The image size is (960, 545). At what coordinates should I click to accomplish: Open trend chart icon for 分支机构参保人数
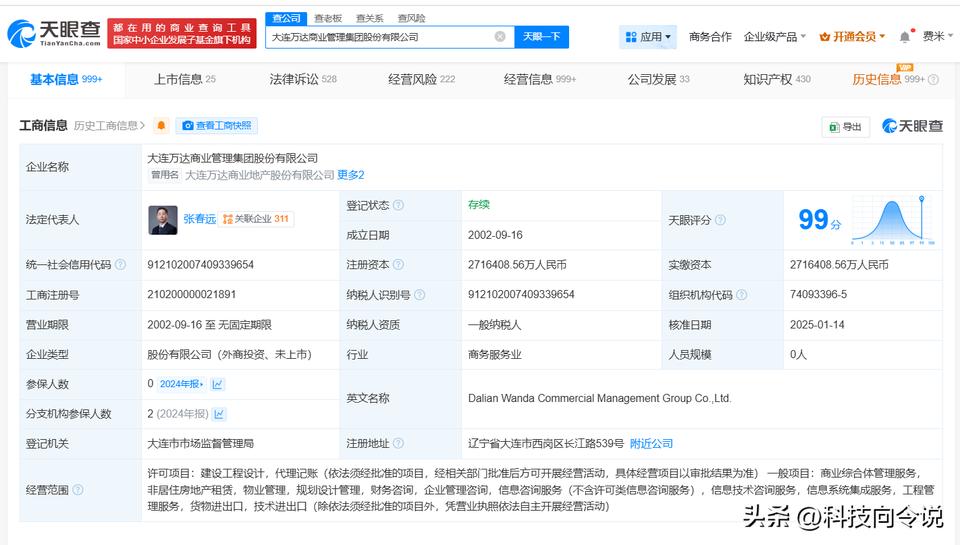point(219,414)
